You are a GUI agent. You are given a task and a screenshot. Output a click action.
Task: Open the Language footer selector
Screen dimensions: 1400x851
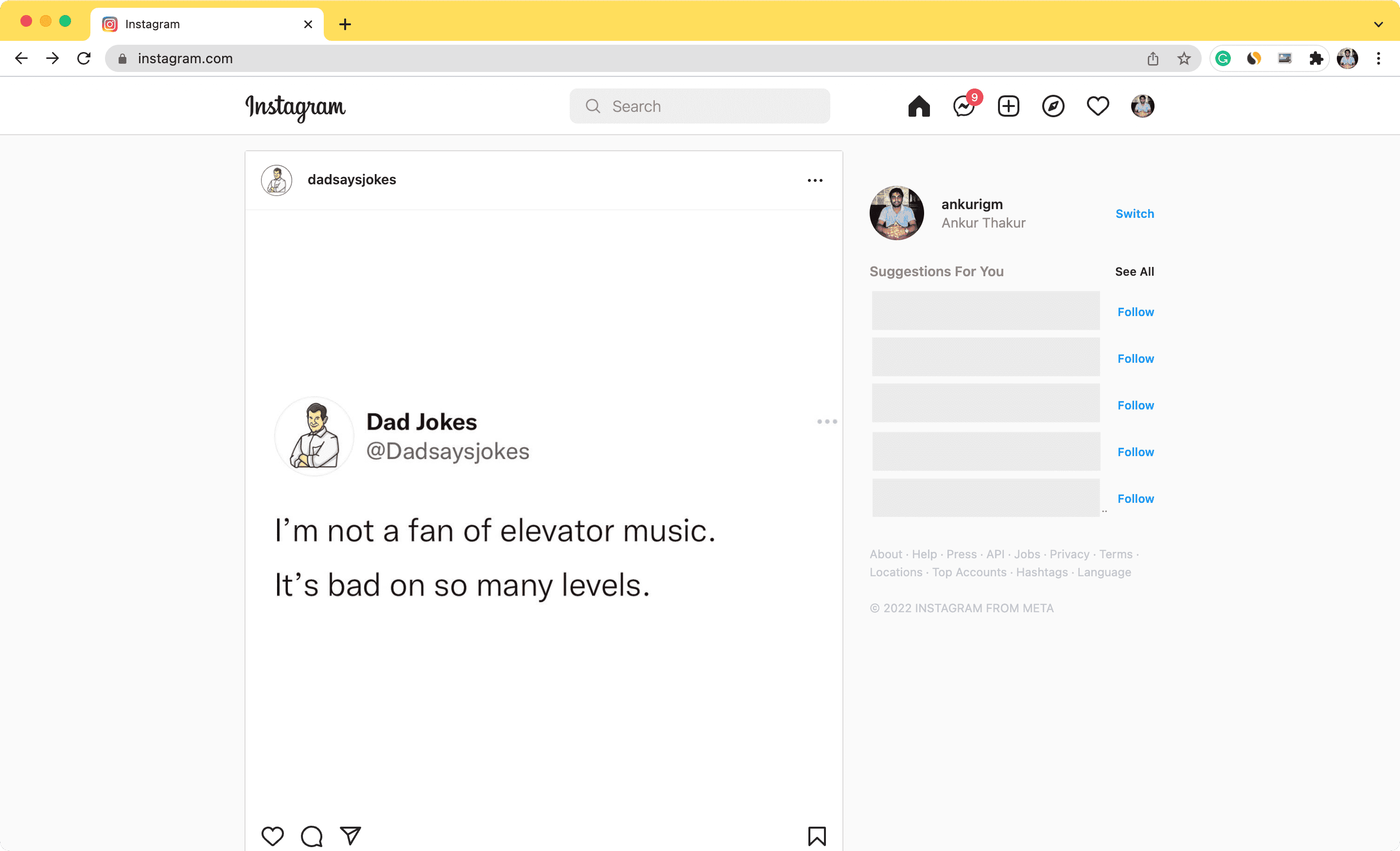coord(1104,572)
